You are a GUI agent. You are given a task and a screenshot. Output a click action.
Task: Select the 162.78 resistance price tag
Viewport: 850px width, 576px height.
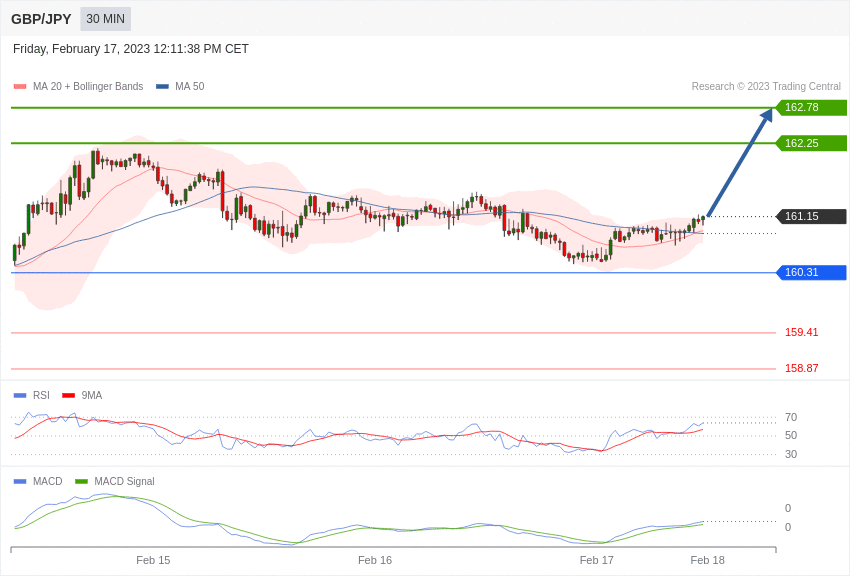coord(812,107)
